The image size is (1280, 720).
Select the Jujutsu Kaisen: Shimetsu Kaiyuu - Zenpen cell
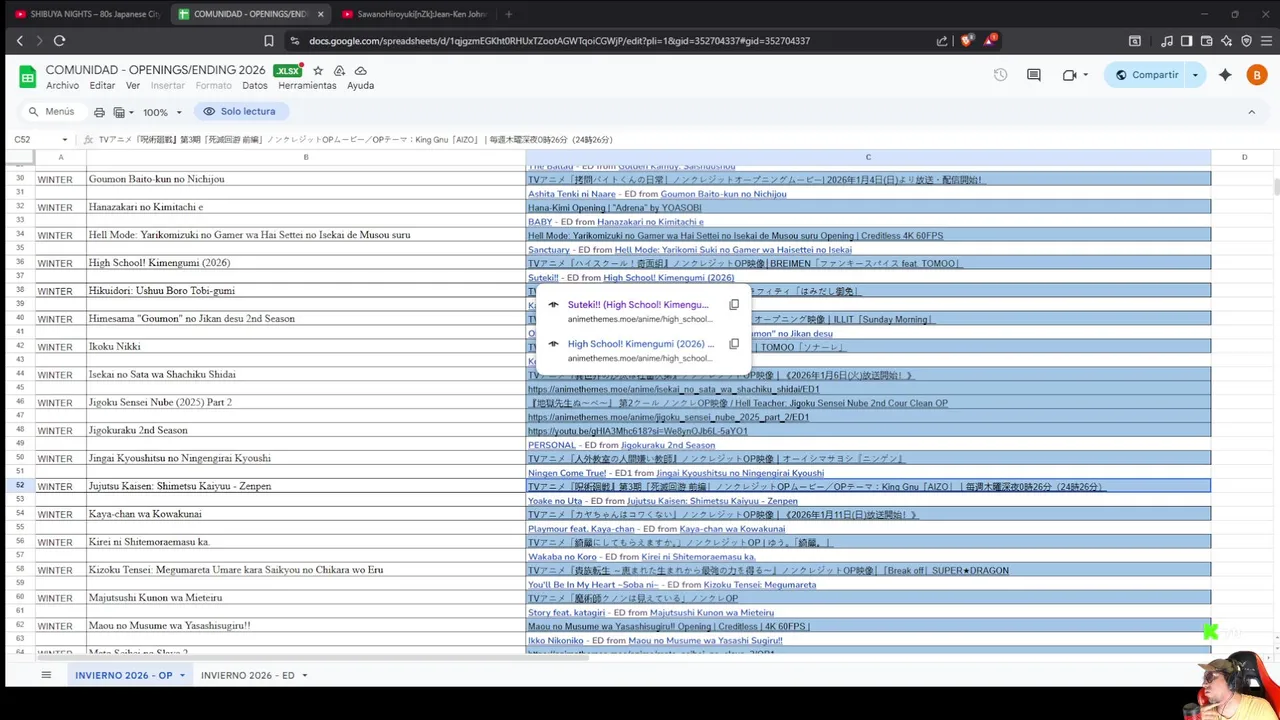tap(306, 486)
